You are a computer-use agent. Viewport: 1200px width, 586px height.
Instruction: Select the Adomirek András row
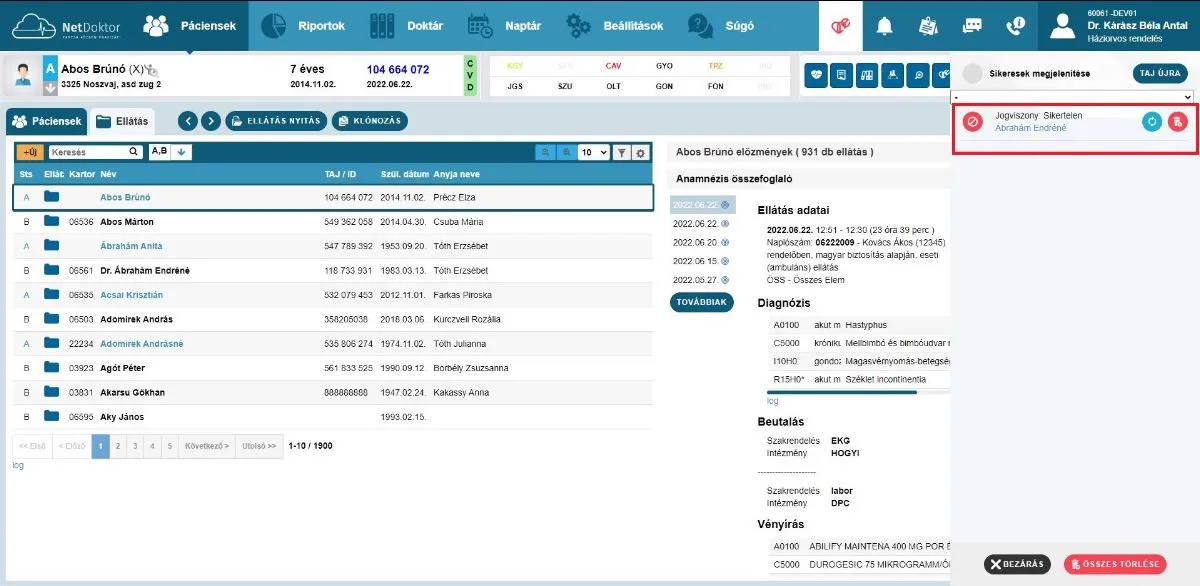[332, 319]
